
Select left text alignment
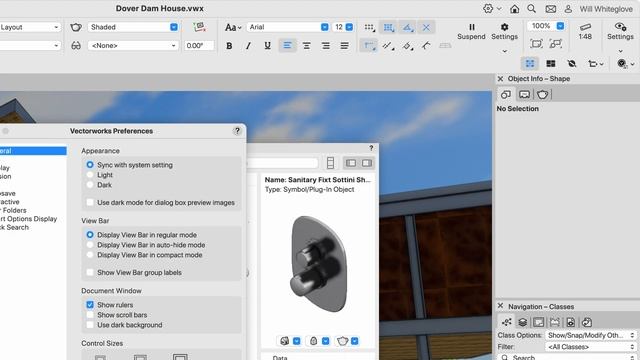pyautogui.click(x=287, y=45)
